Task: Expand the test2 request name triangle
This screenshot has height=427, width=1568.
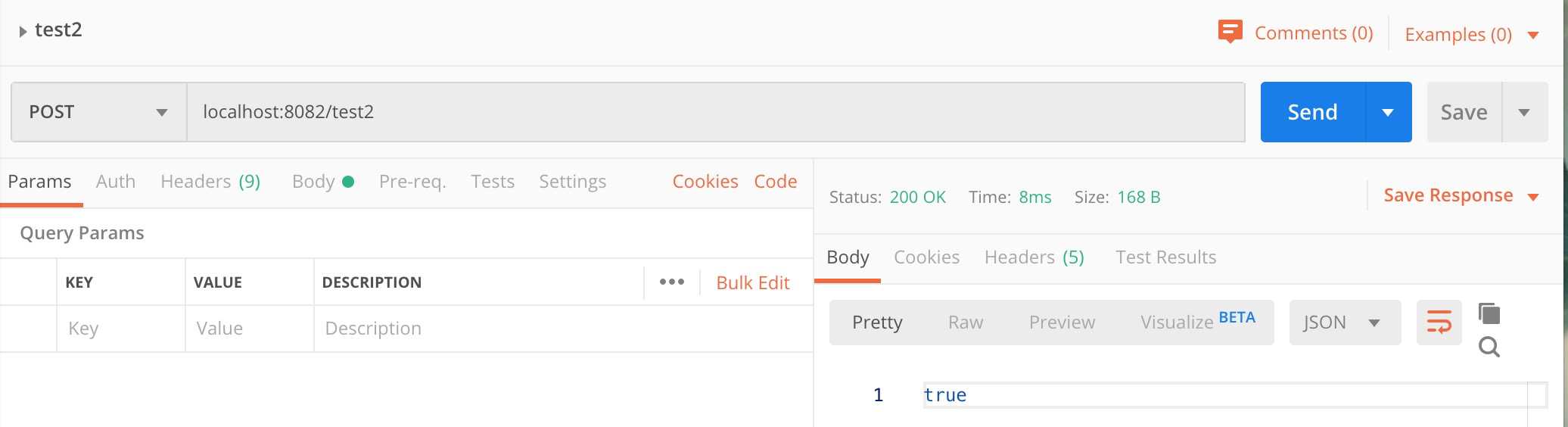Action: coord(23,31)
